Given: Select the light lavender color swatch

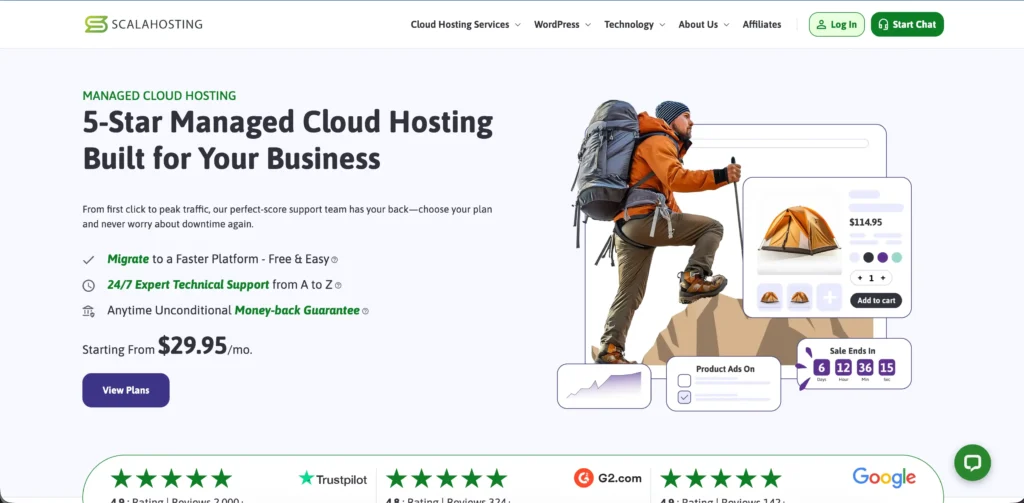Looking at the screenshot, I should (854, 257).
